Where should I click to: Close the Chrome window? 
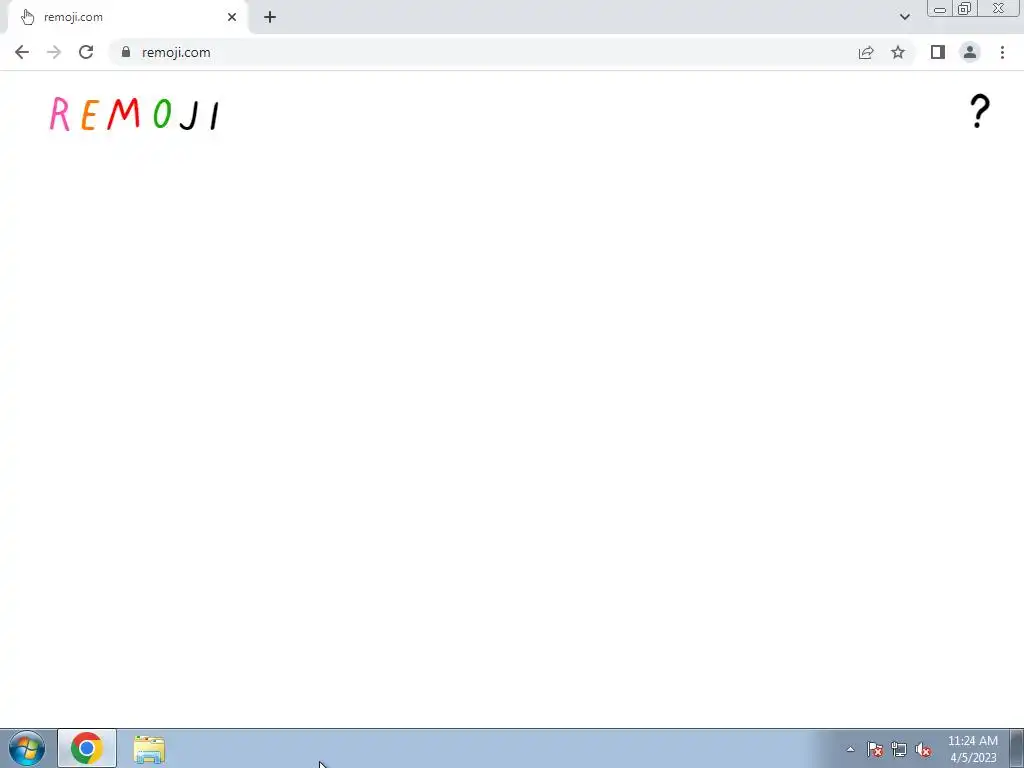[999, 8]
